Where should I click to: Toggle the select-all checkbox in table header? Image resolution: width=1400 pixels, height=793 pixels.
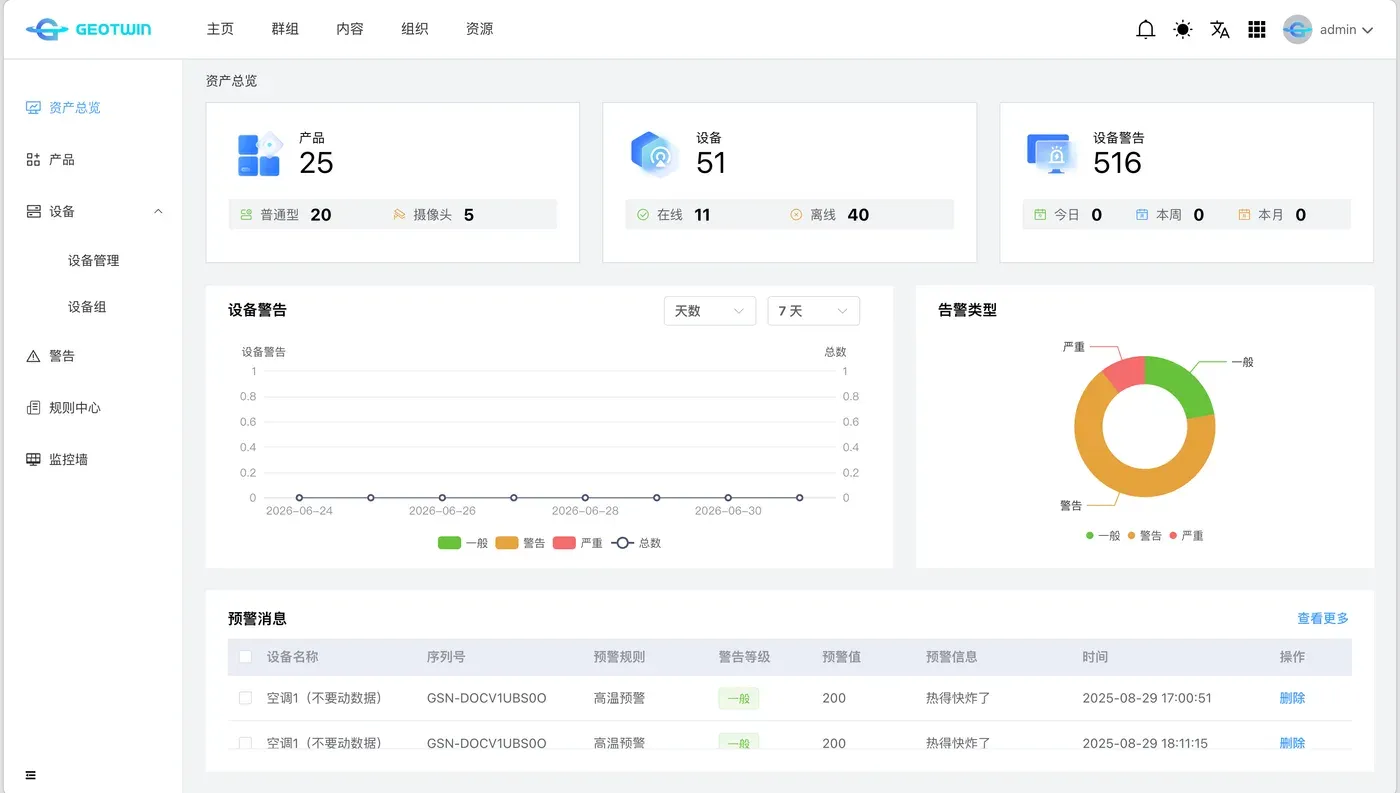click(245, 657)
